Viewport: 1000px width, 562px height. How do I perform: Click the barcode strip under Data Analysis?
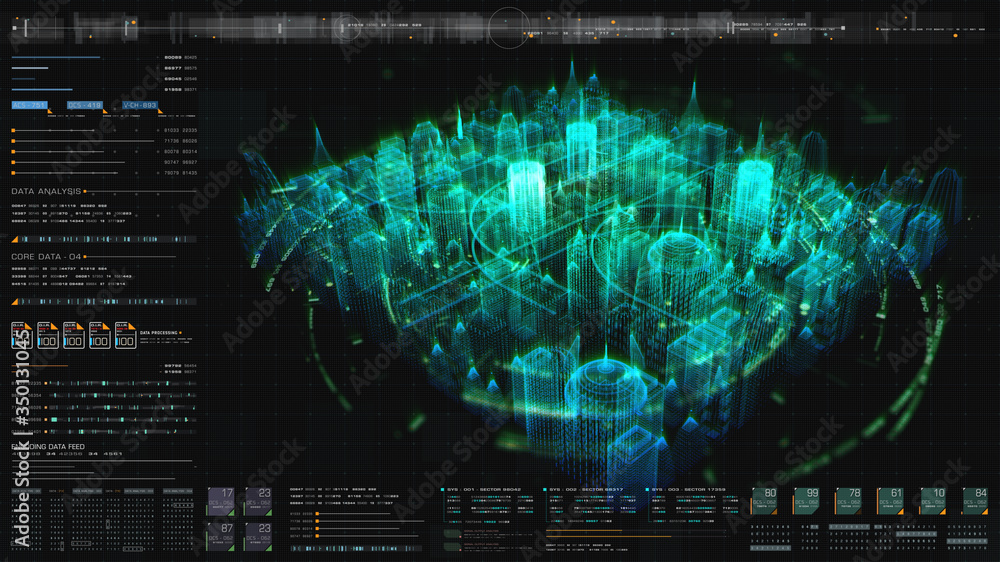coord(108,239)
